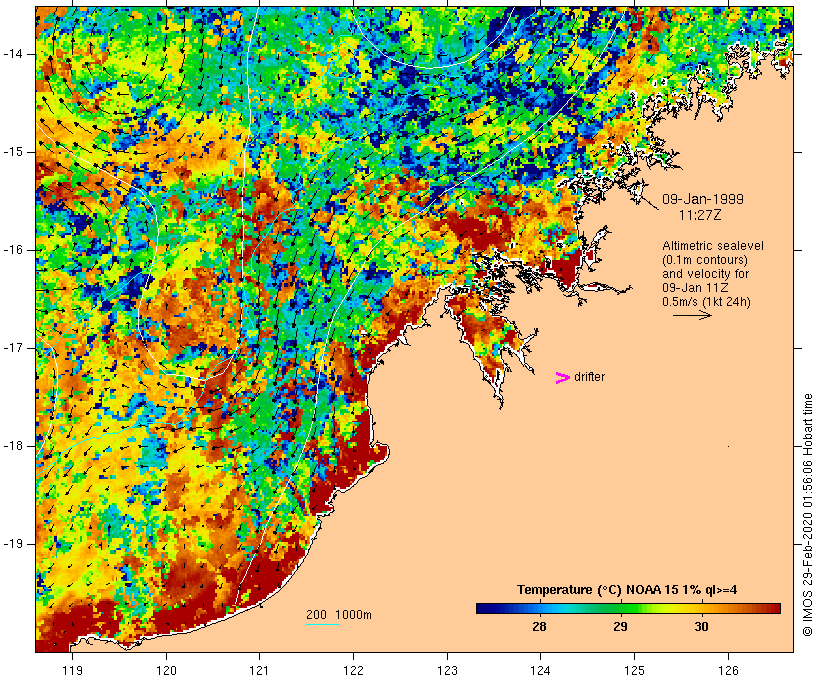Click the latitude axis label '-17'
820x680 pixels.
(13, 348)
